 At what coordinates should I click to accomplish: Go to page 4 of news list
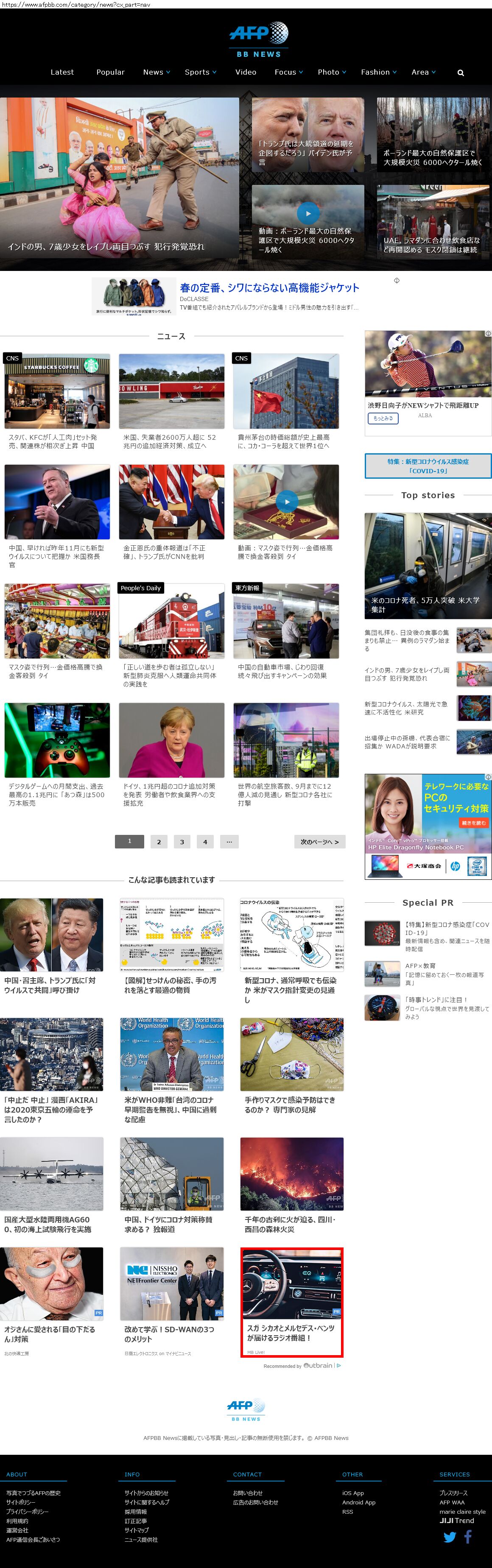click(204, 842)
